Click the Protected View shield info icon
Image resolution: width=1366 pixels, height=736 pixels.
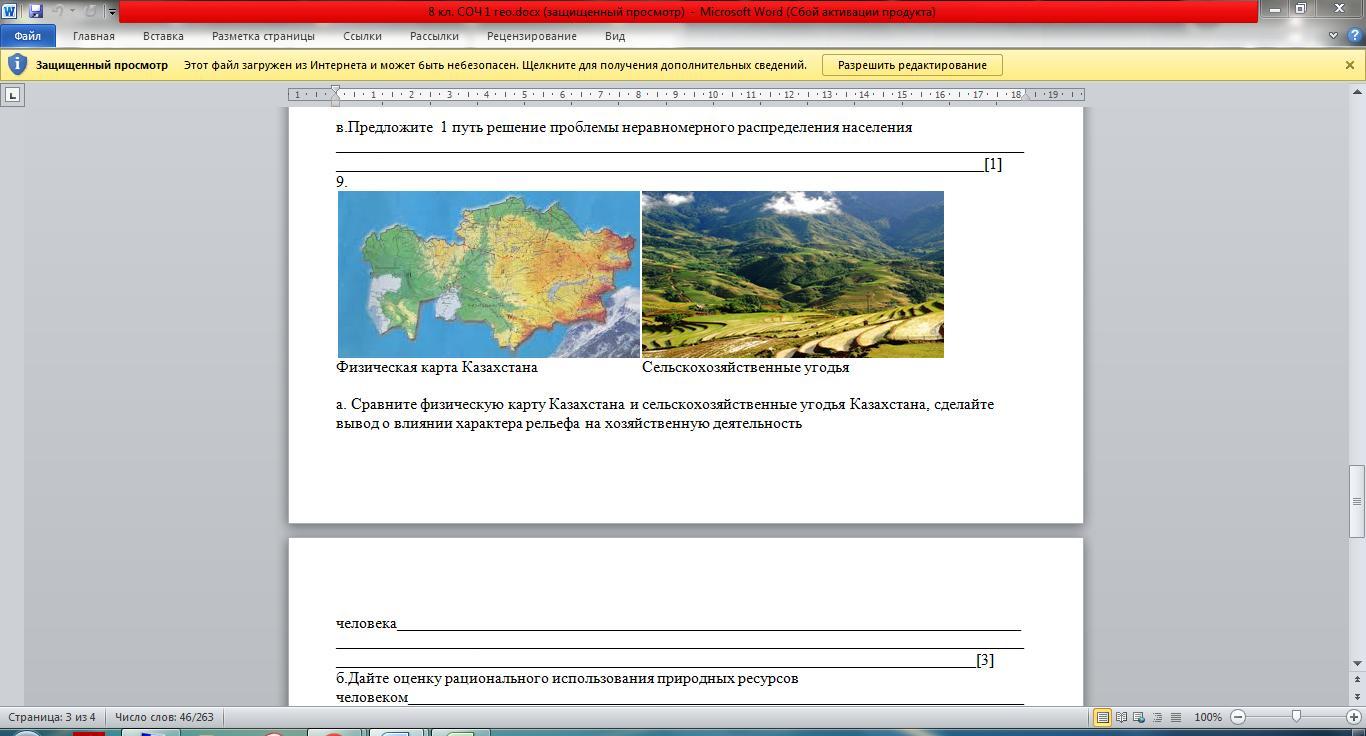click(x=17, y=65)
